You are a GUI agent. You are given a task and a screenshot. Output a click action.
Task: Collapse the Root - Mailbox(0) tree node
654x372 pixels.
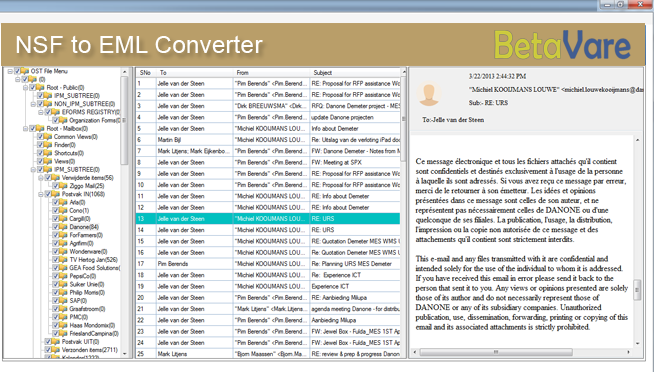(25, 128)
